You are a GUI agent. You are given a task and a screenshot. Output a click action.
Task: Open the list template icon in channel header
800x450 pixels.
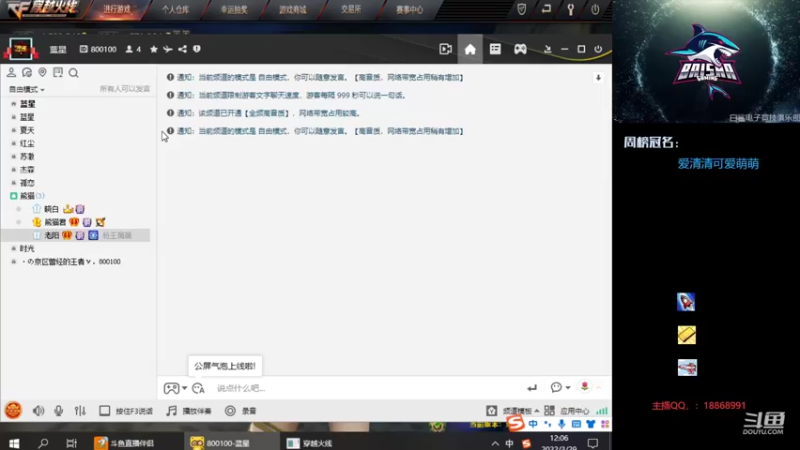coord(495,49)
